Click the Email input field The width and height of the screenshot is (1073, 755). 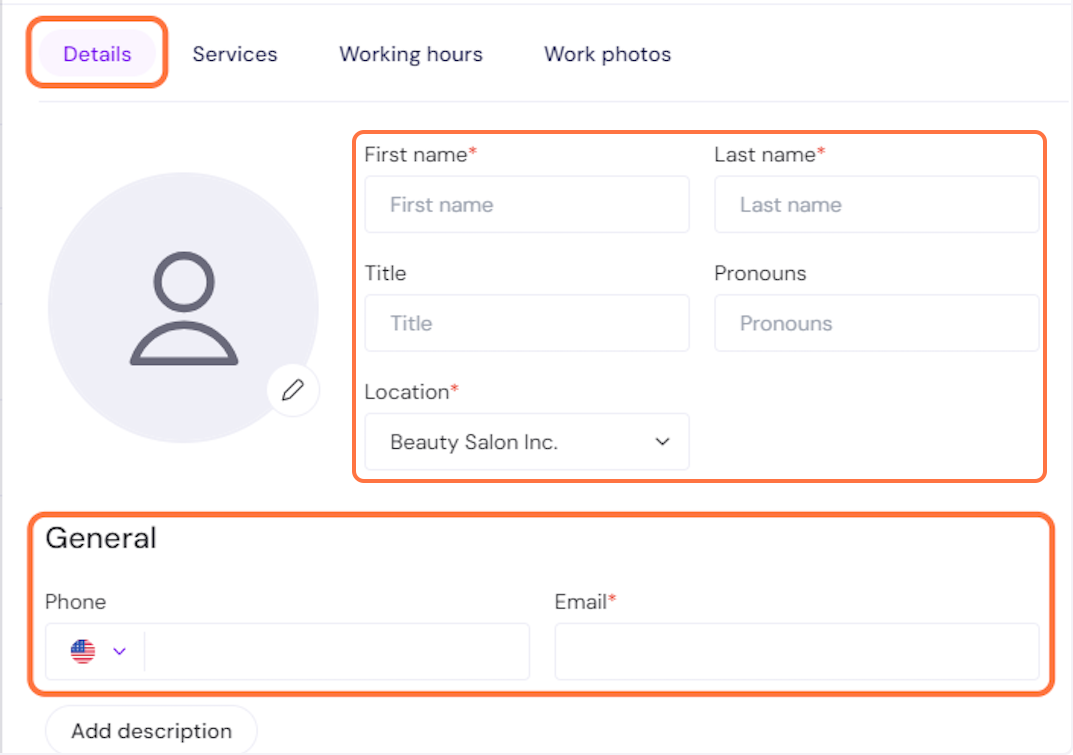(x=796, y=651)
